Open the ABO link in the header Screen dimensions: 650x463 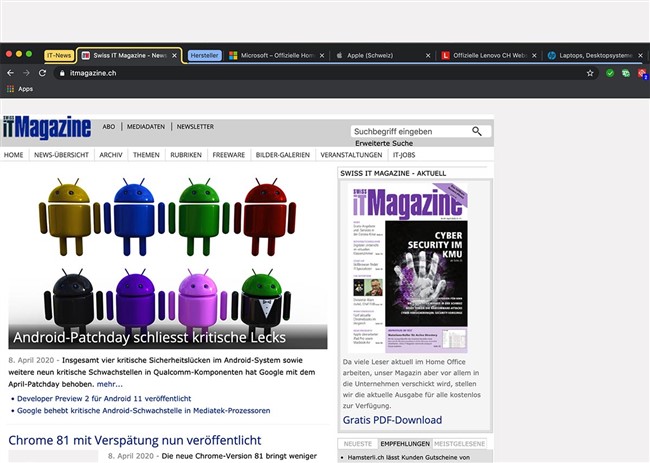pos(109,126)
